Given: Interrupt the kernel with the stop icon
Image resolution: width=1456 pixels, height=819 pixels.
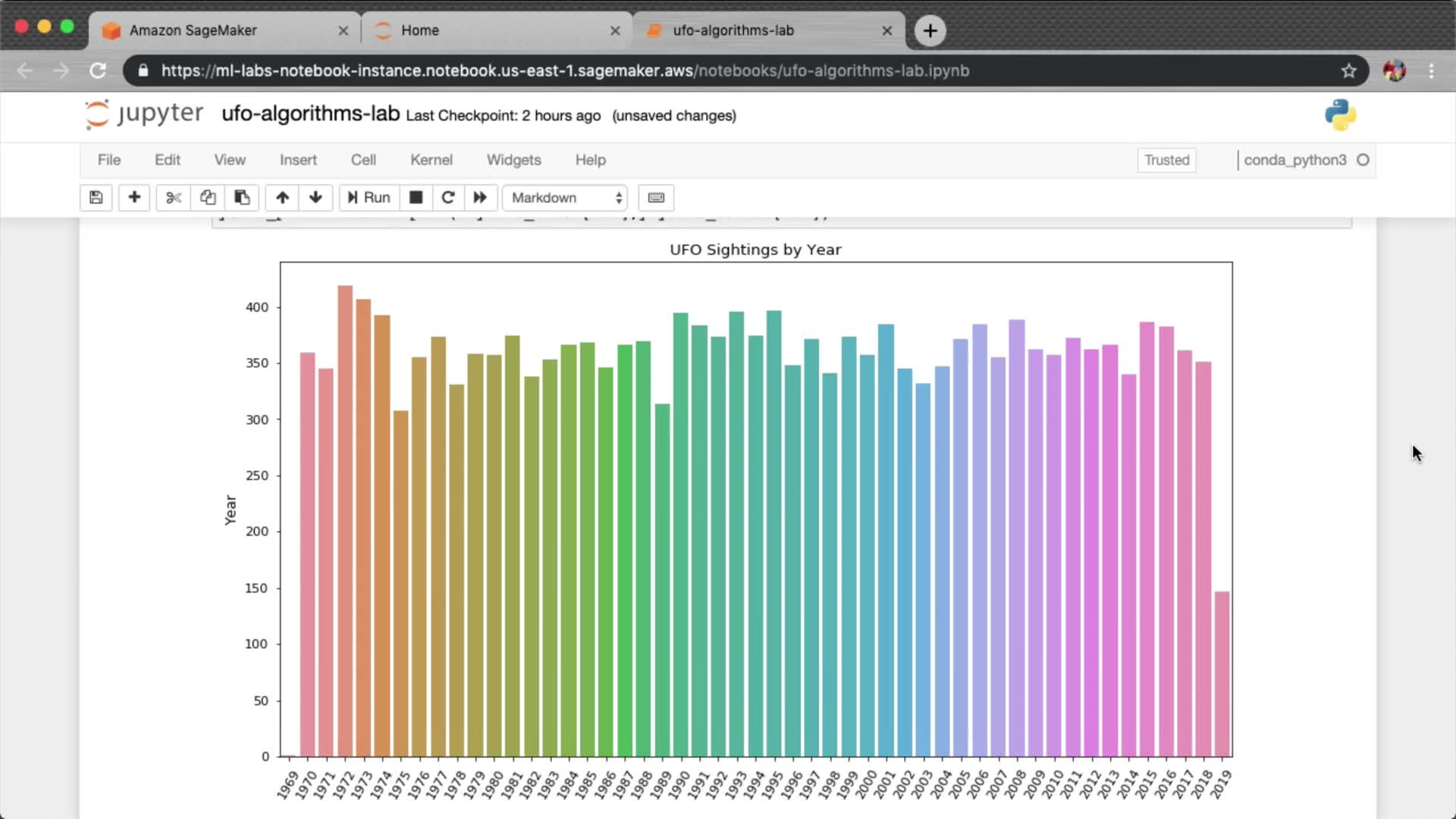Looking at the screenshot, I should [416, 198].
